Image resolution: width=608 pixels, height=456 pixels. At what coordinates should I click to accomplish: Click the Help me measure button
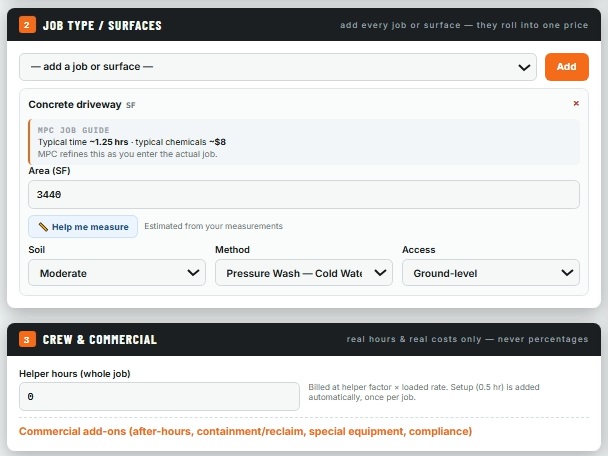[83, 227]
